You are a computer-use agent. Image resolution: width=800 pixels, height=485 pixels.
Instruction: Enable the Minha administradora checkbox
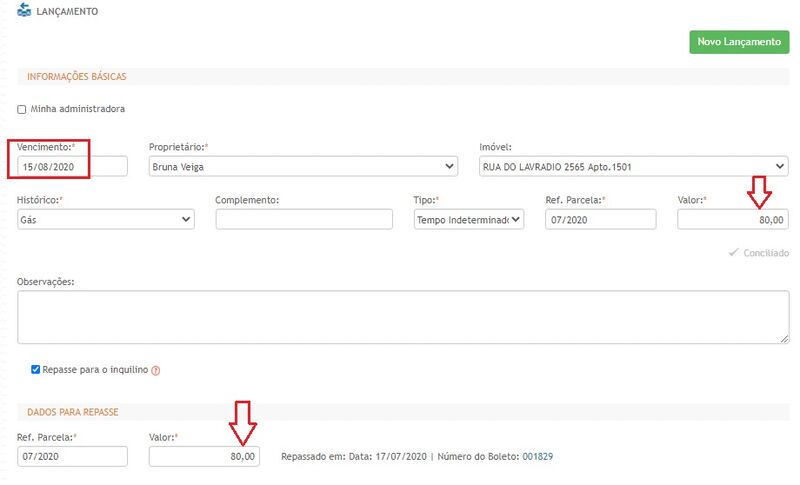click(x=22, y=109)
